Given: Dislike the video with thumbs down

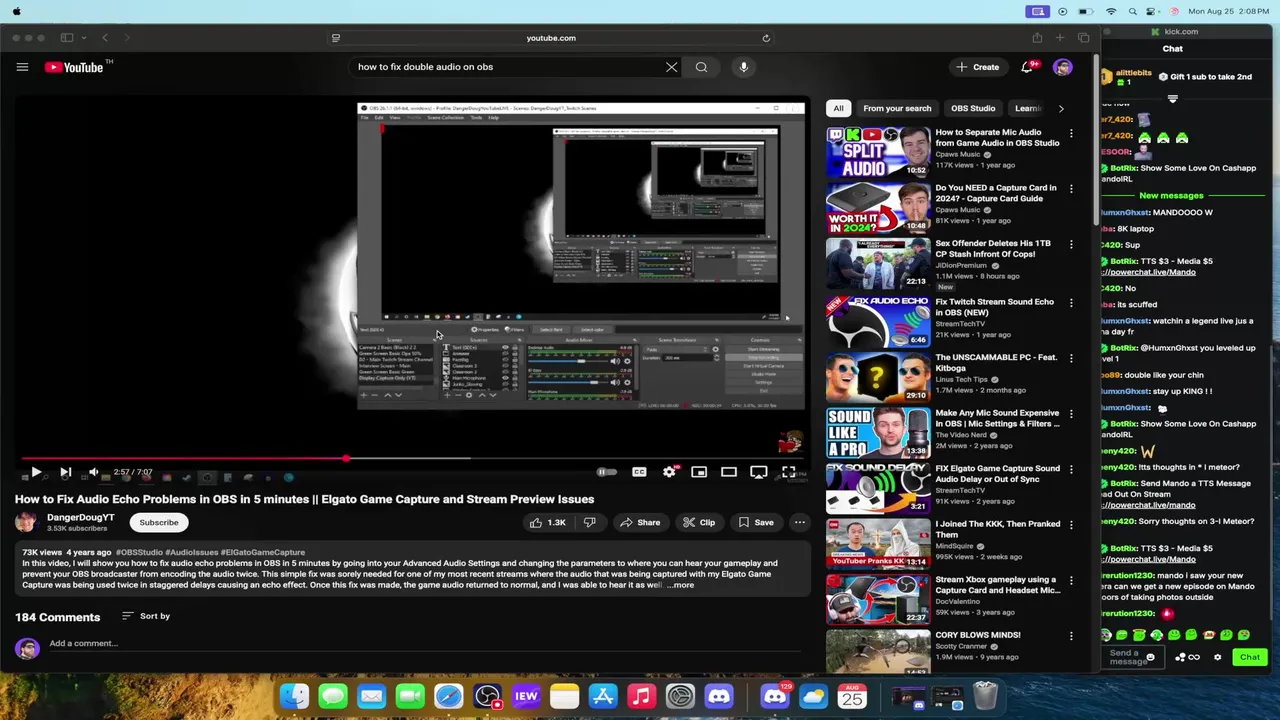Looking at the screenshot, I should tap(589, 522).
